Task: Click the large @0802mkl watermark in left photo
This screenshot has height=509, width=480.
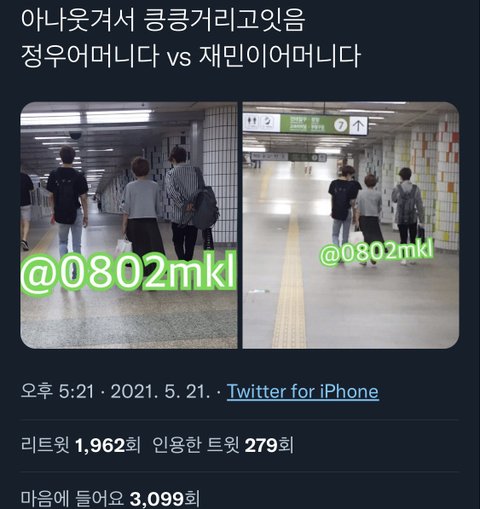Action: click(129, 273)
